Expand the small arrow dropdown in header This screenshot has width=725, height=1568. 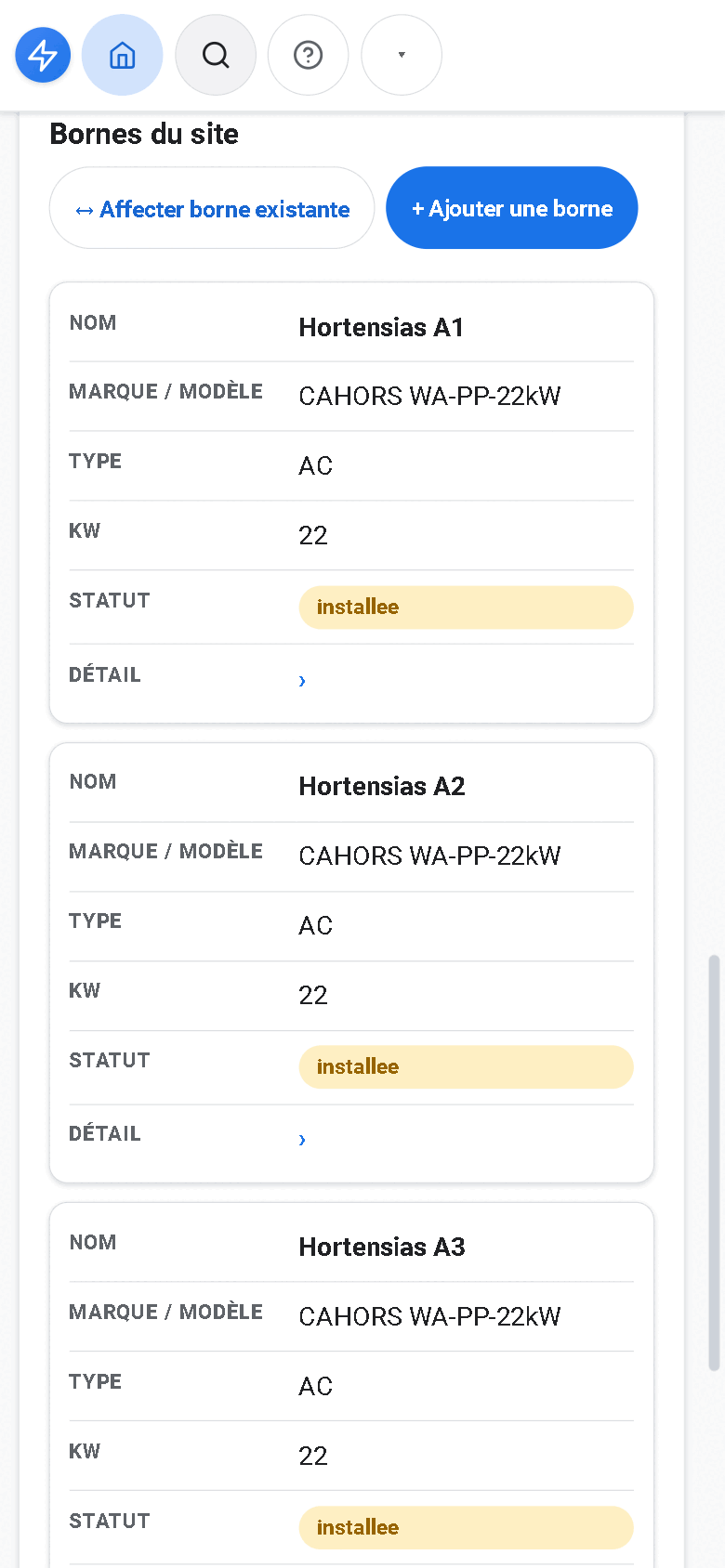pos(402,55)
